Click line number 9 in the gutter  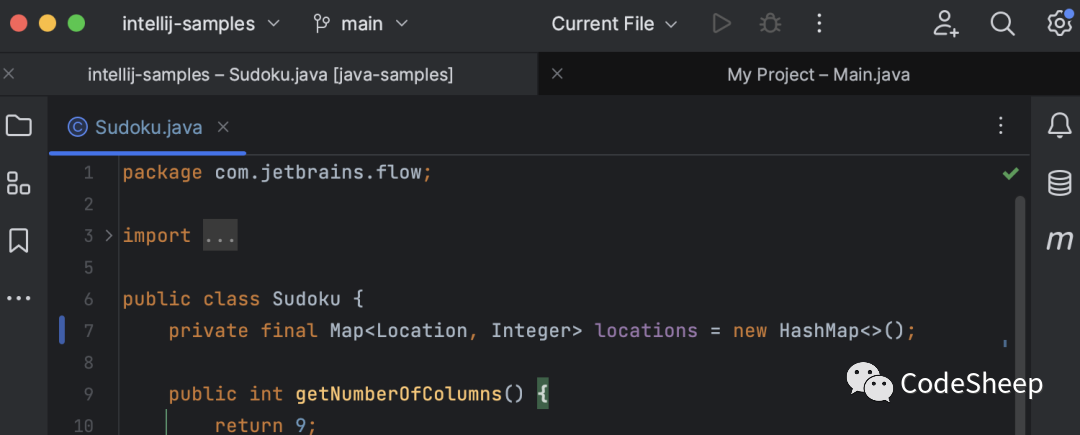[88, 394]
